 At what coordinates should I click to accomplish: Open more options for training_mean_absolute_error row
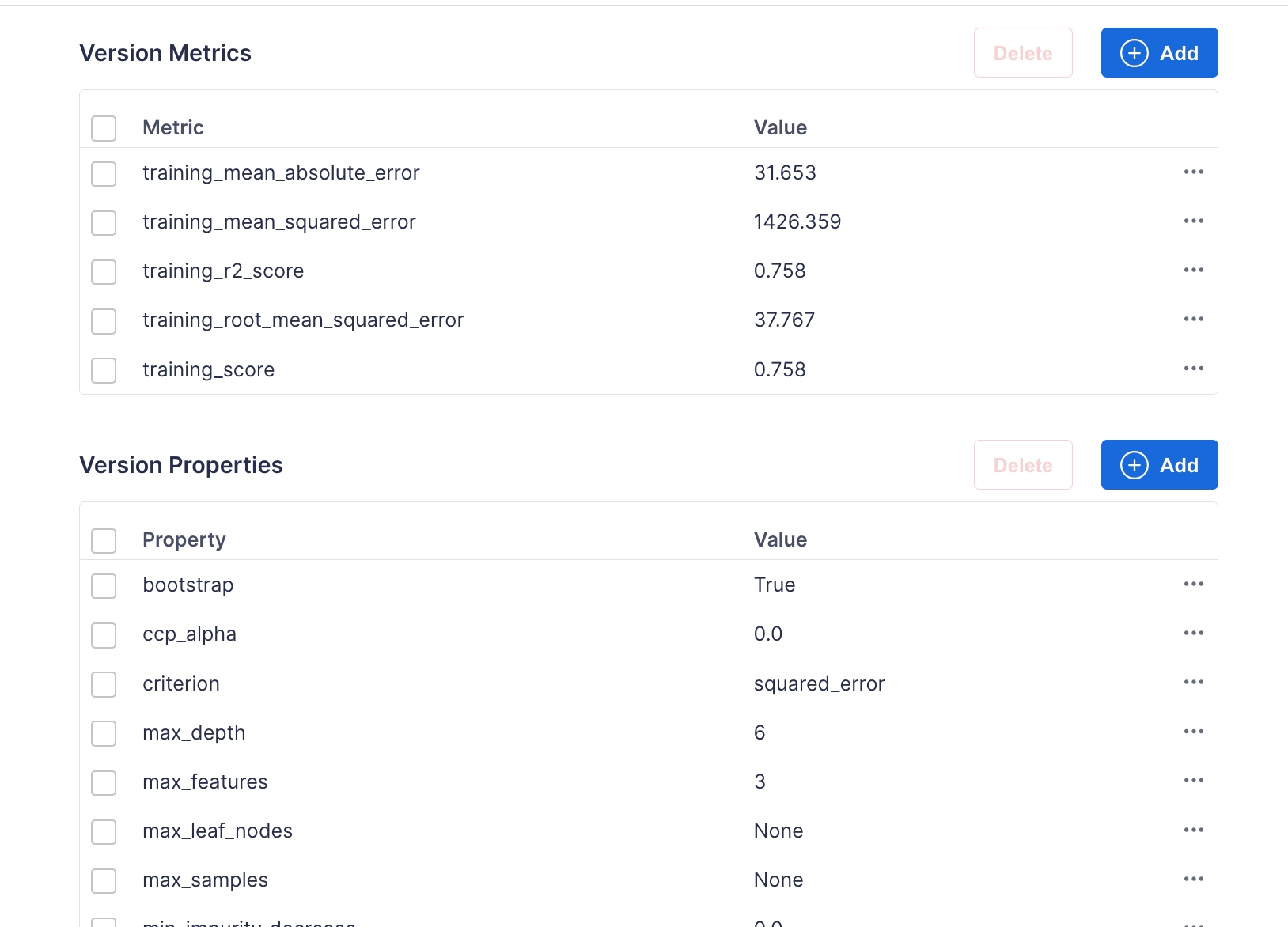click(1193, 172)
